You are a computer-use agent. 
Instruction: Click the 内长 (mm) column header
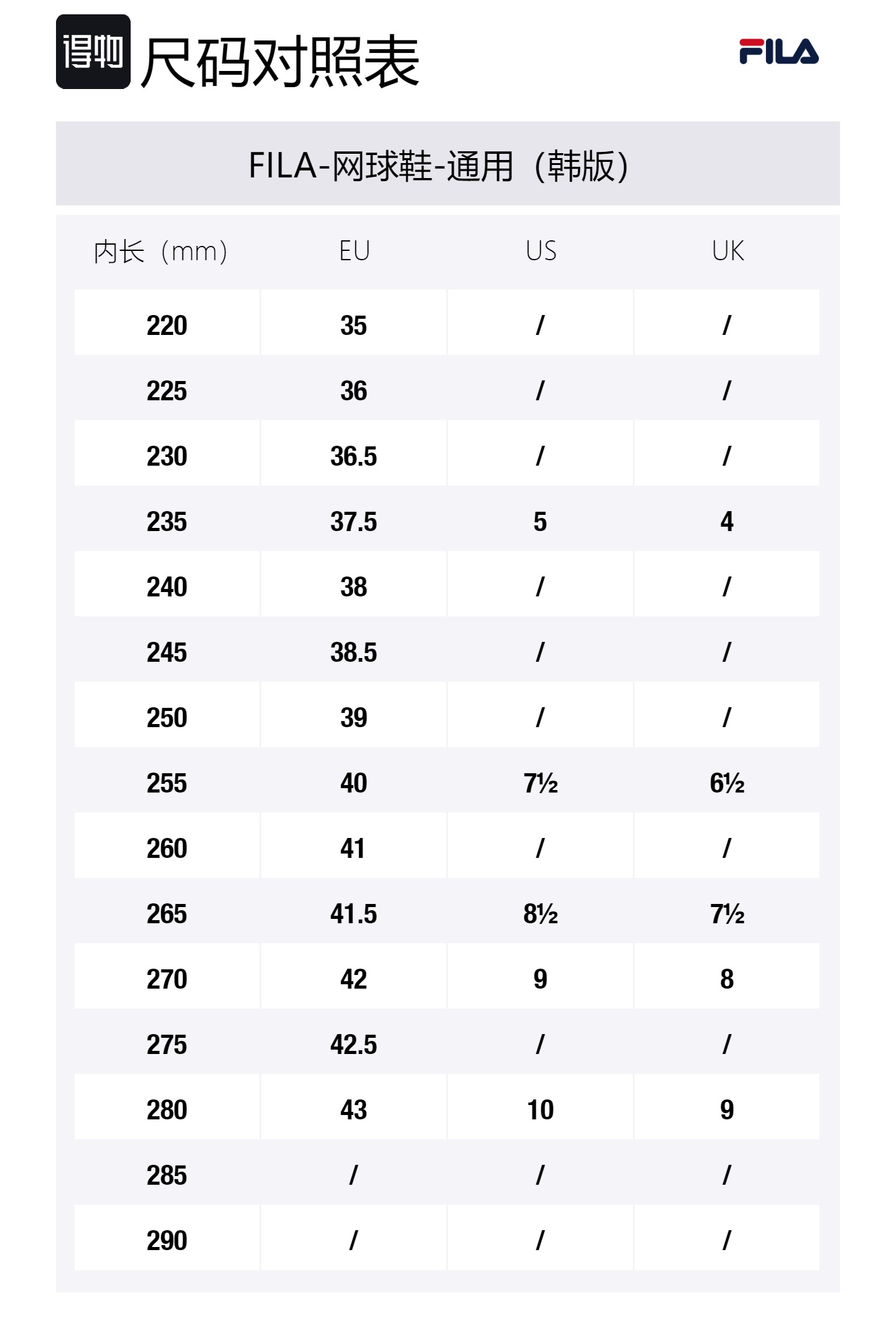[161, 252]
